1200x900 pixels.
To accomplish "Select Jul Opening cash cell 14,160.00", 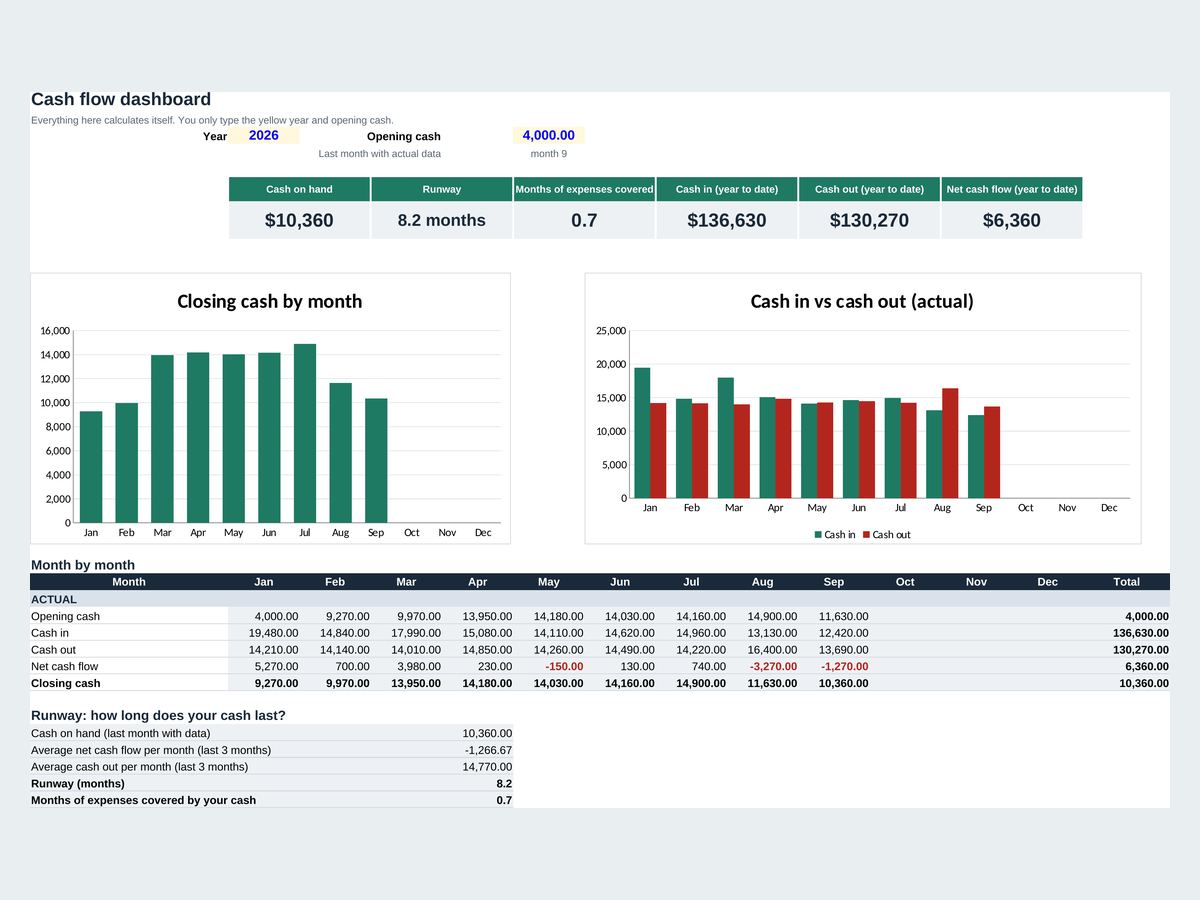I will tap(691, 616).
